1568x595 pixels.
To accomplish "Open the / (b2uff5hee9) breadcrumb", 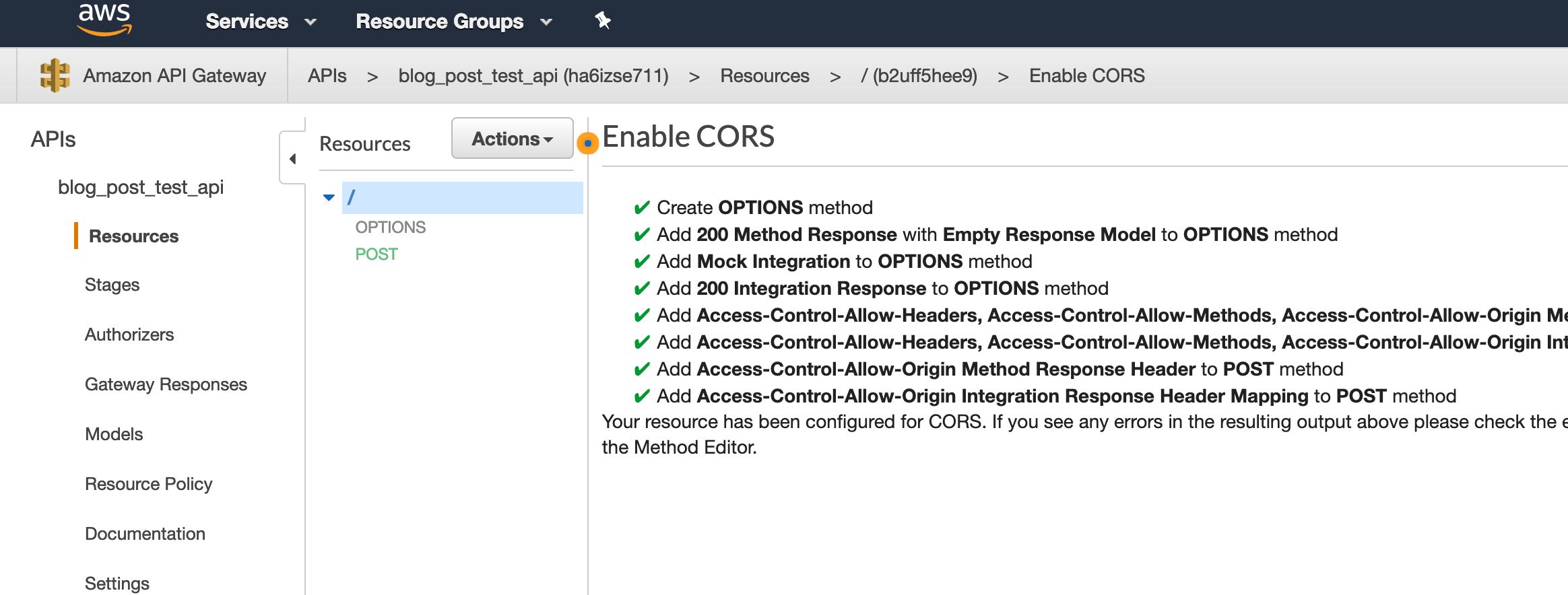I will [919, 75].
